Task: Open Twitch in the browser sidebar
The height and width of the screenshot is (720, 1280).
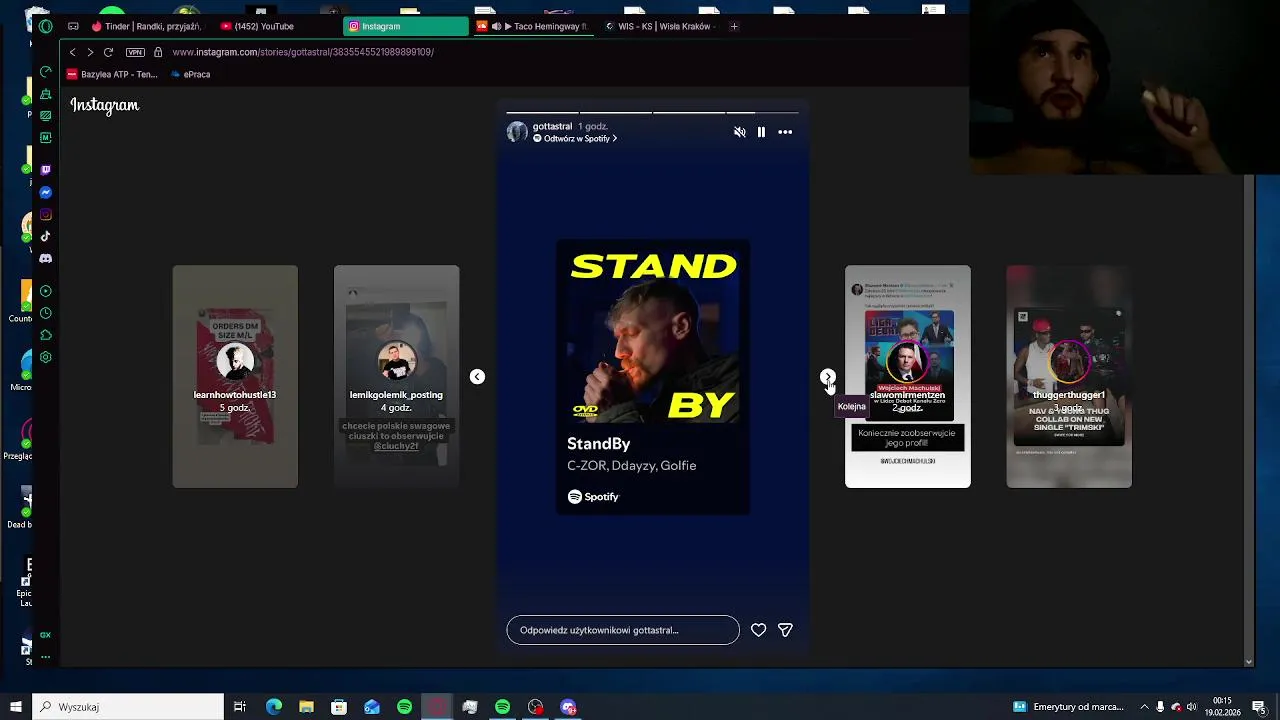Action: 45,170
